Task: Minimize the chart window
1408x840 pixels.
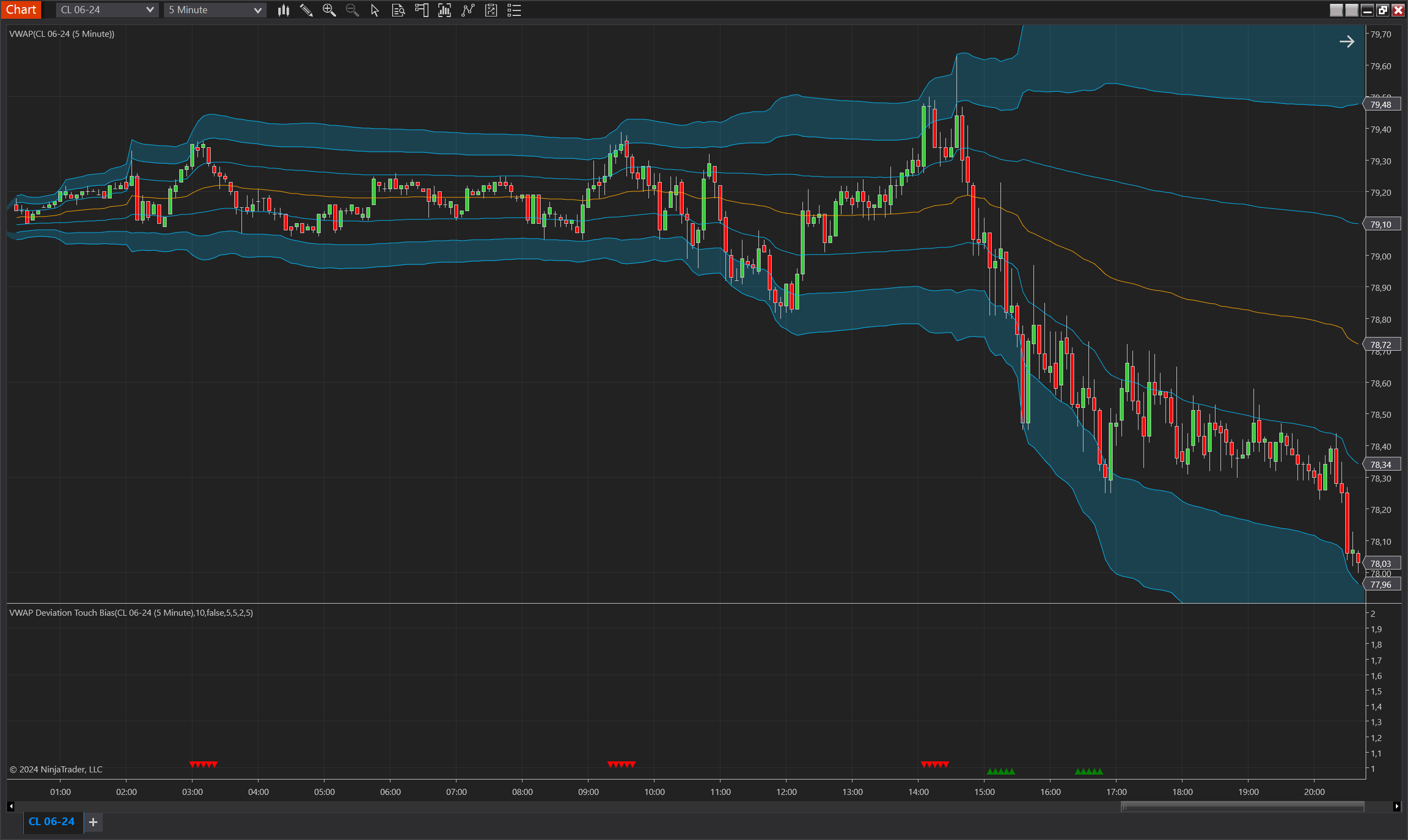Action: 1367,10
